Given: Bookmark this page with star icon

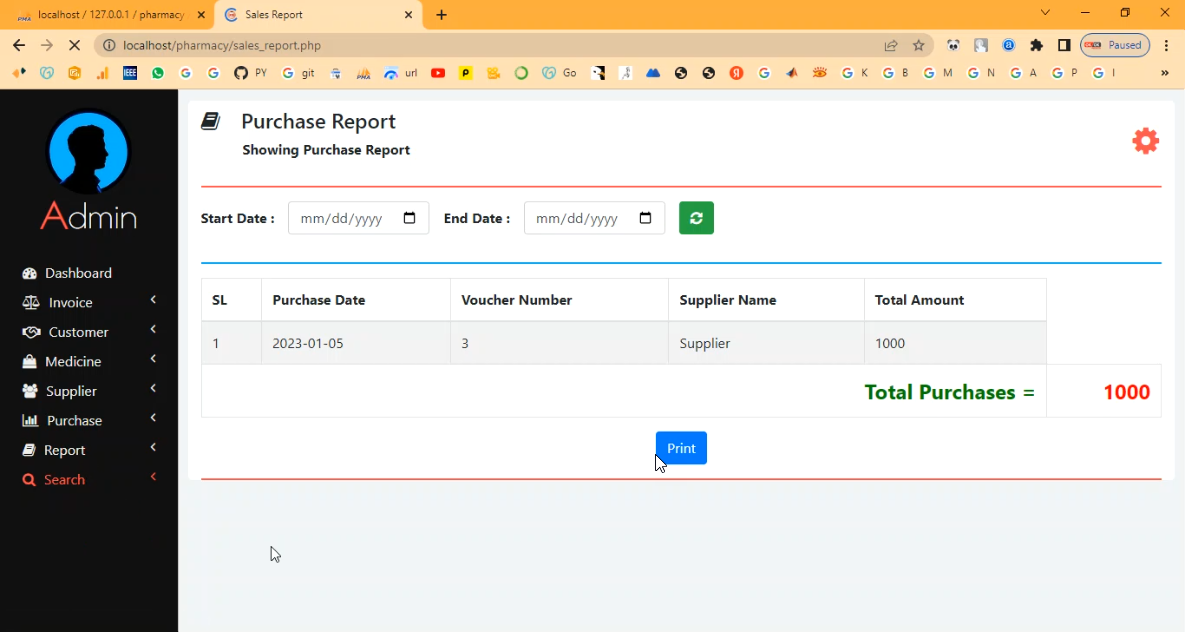Looking at the screenshot, I should (918, 45).
